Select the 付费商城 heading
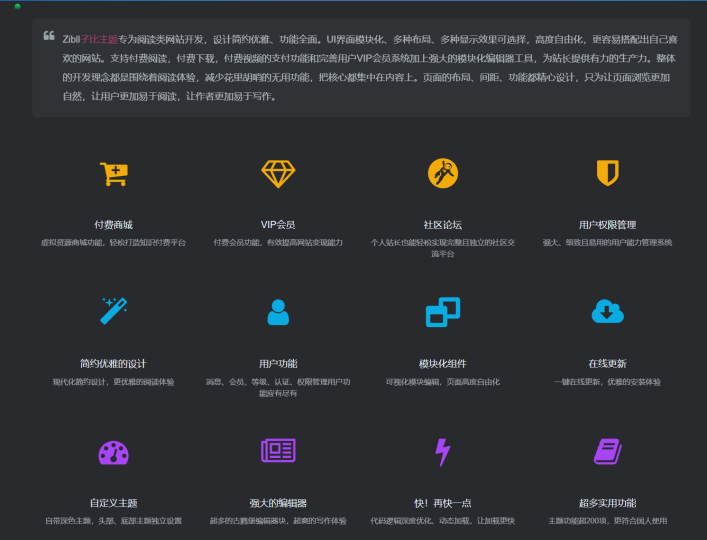 pyautogui.click(x=114, y=225)
